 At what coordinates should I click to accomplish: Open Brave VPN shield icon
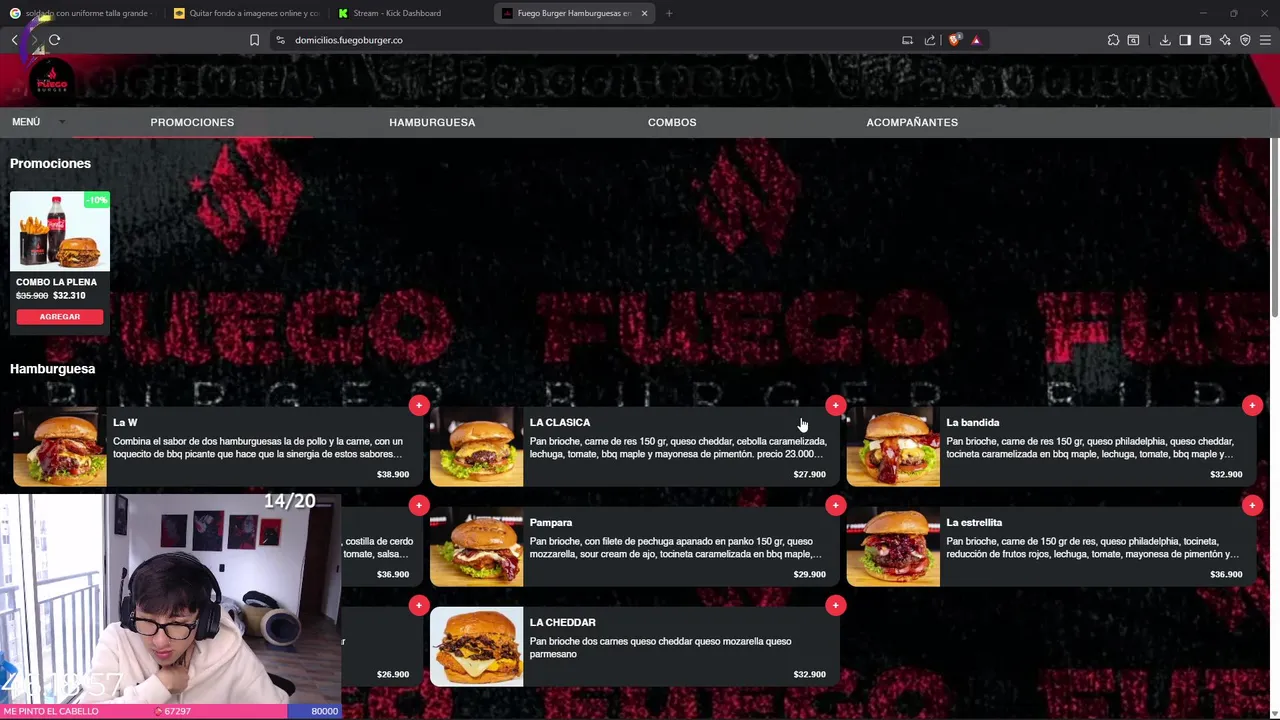(1245, 40)
